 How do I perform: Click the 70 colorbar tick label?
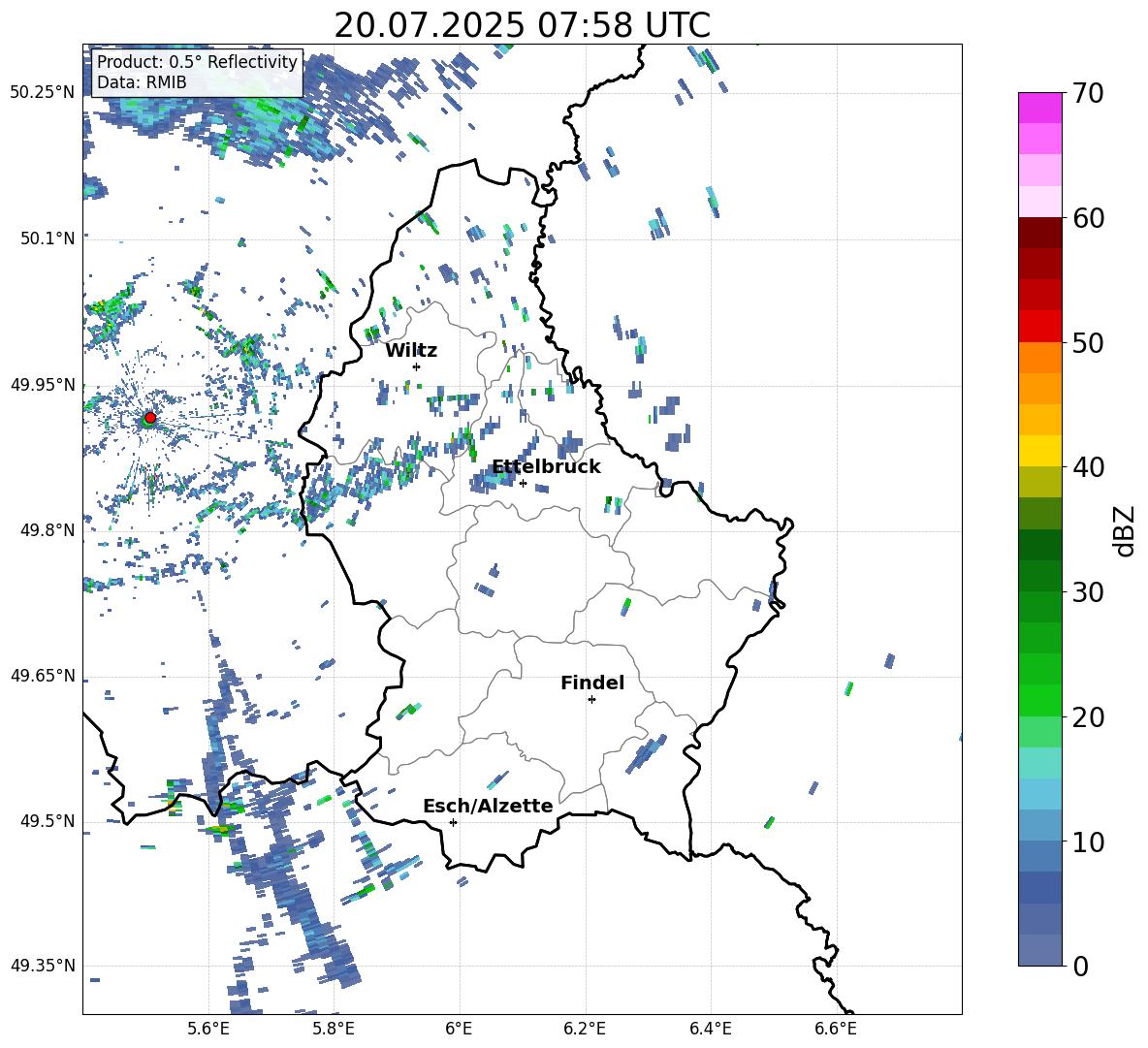coord(1088,93)
